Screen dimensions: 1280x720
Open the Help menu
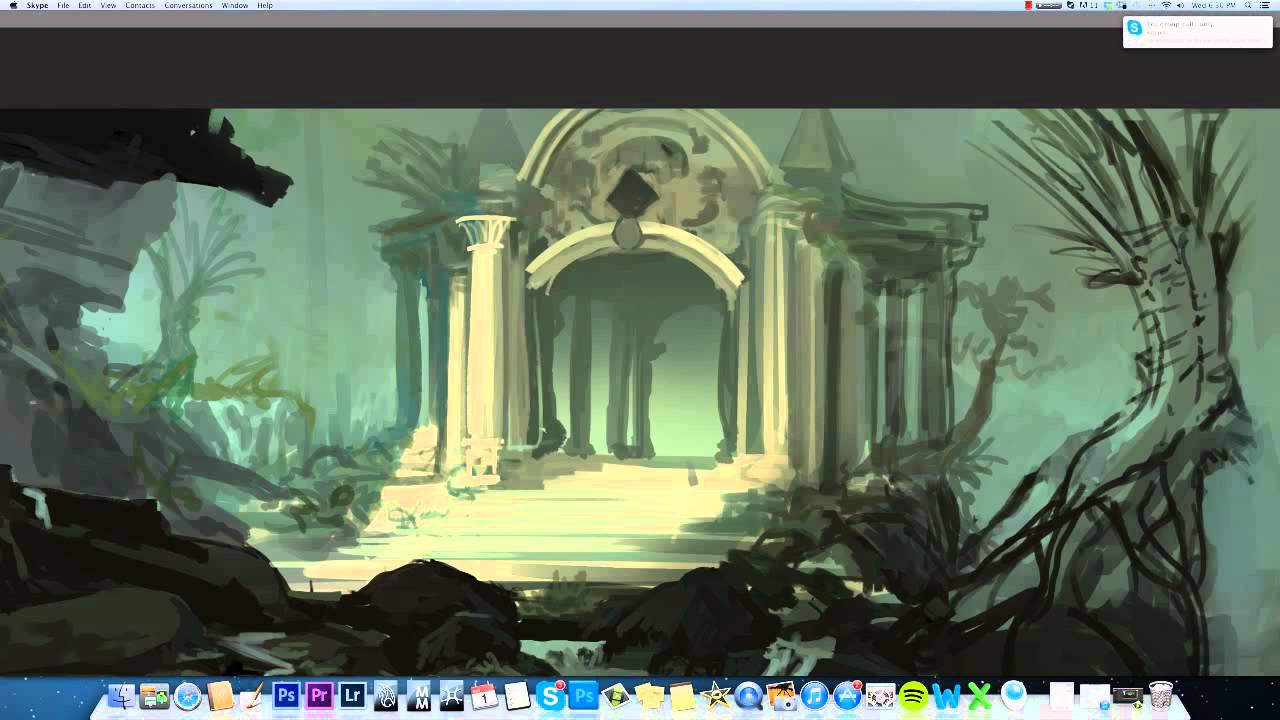pos(265,5)
